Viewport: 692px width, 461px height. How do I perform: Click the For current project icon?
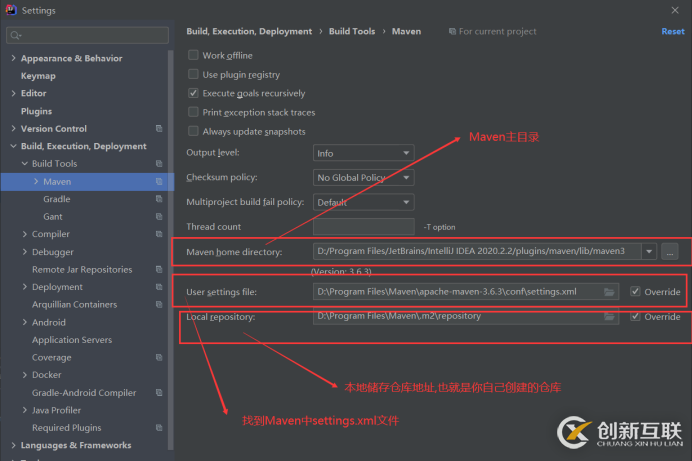click(452, 31)
